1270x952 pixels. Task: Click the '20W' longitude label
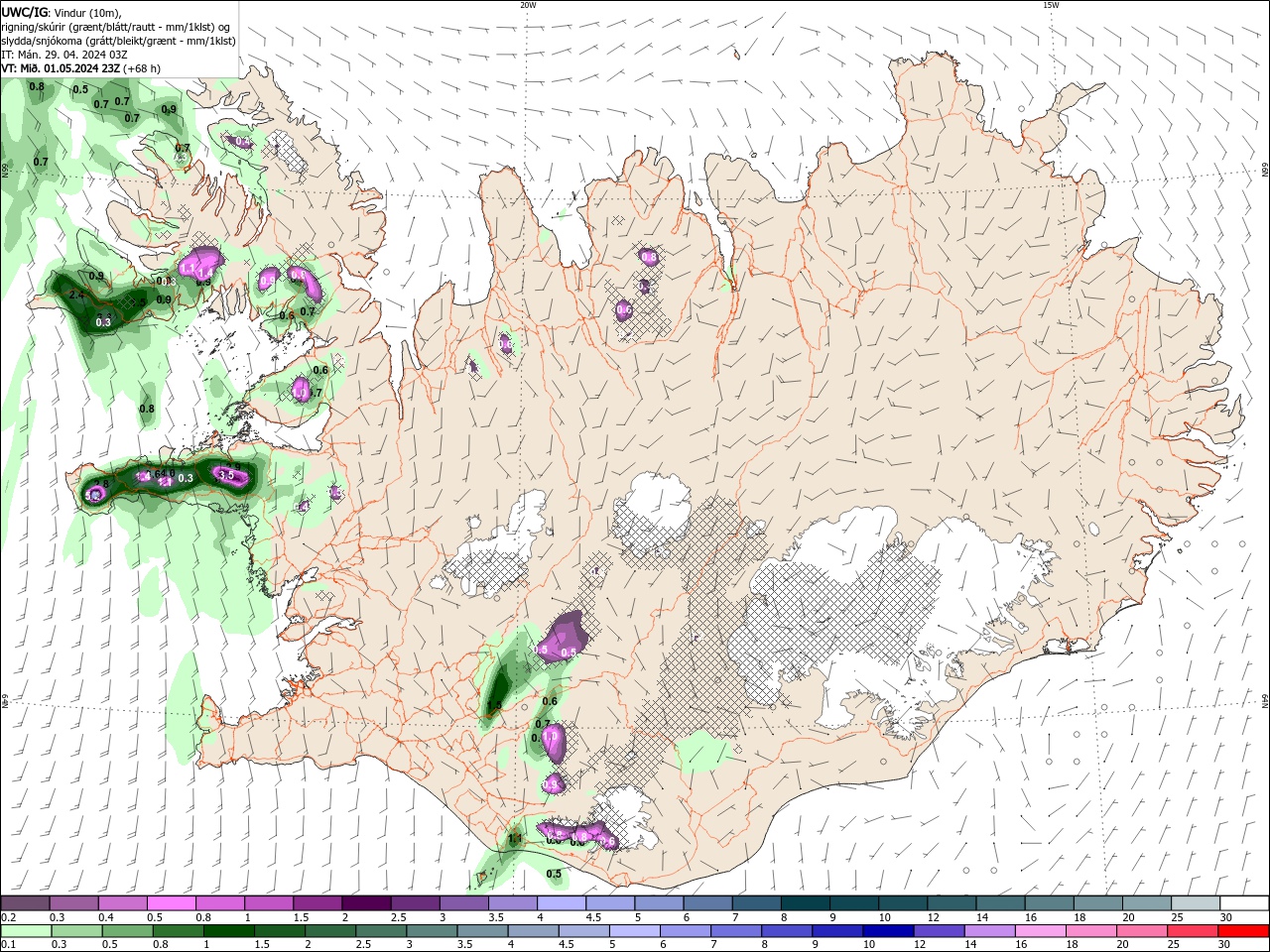tap(528, 5)
